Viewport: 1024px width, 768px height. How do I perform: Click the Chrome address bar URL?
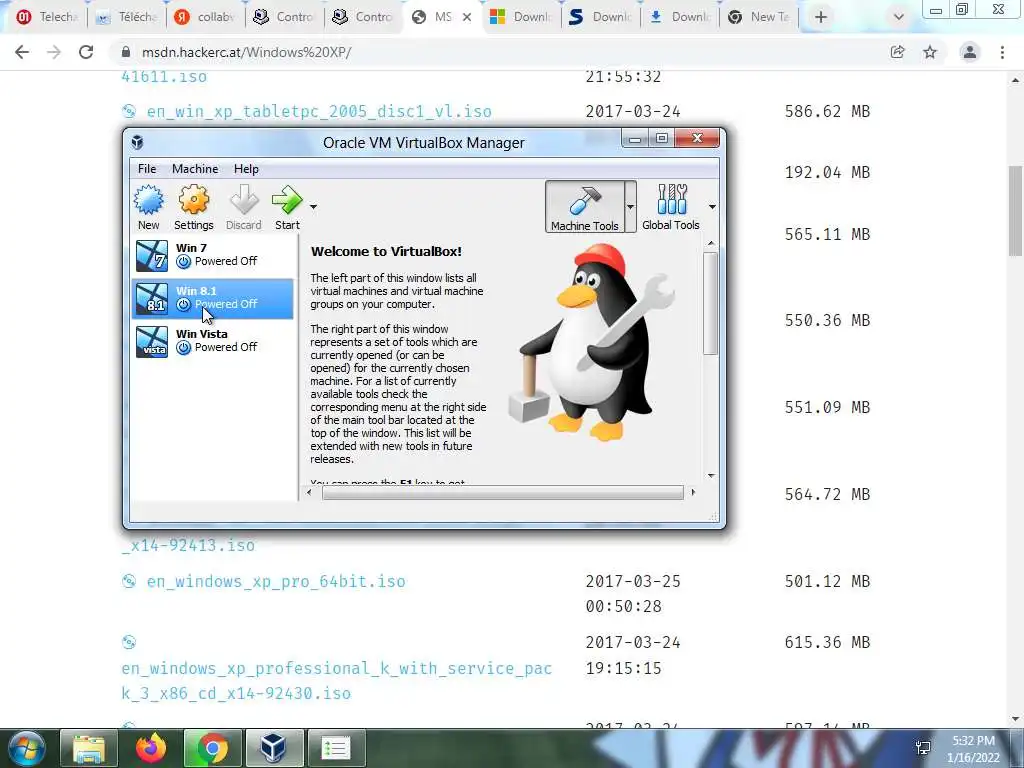246,52
